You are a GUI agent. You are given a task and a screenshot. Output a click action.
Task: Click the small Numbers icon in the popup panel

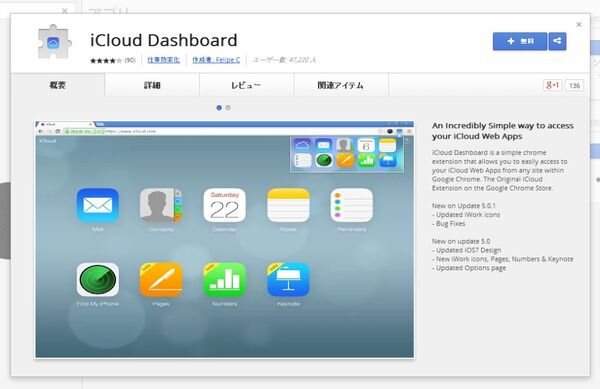(x=366, y=160)
